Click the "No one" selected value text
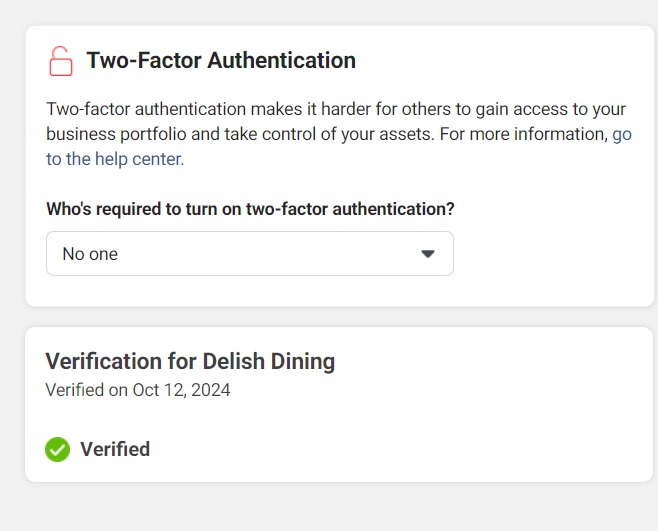The image size is (658, 531). 90,254
